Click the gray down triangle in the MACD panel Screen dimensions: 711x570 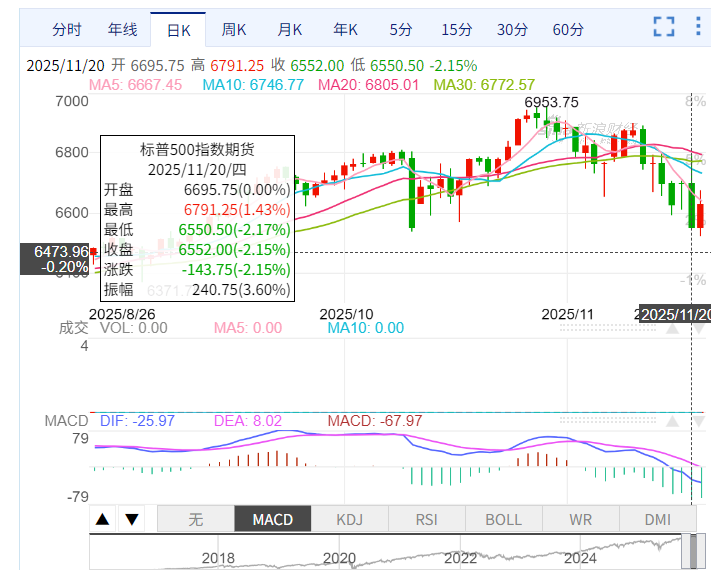pyautogui.click(x=699, y=421)
